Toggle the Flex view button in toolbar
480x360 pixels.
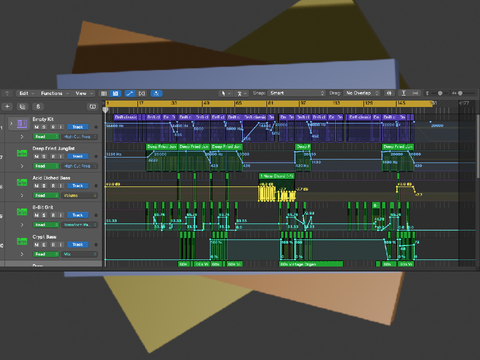pyautogui.click(x=142, y=93)
